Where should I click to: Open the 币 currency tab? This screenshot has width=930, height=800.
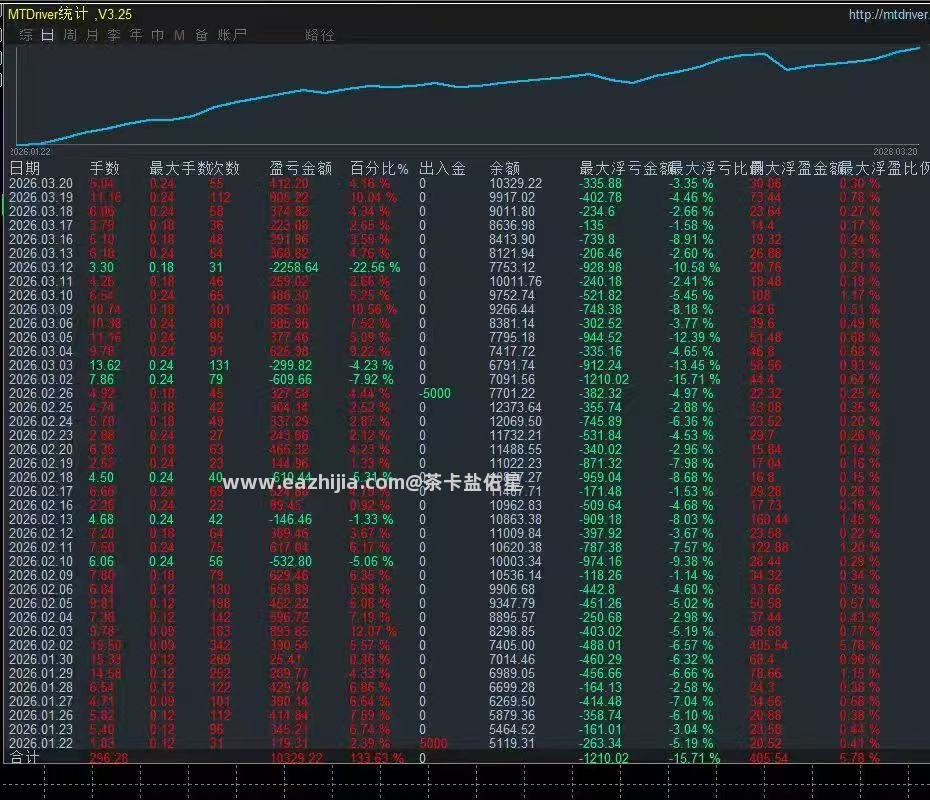(x=158, y=35)
